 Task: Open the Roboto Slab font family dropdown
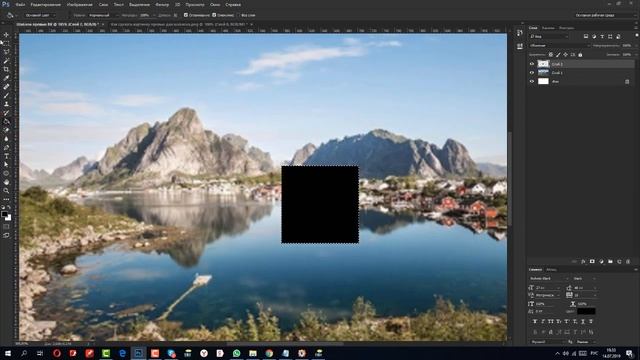click(549, 278)
